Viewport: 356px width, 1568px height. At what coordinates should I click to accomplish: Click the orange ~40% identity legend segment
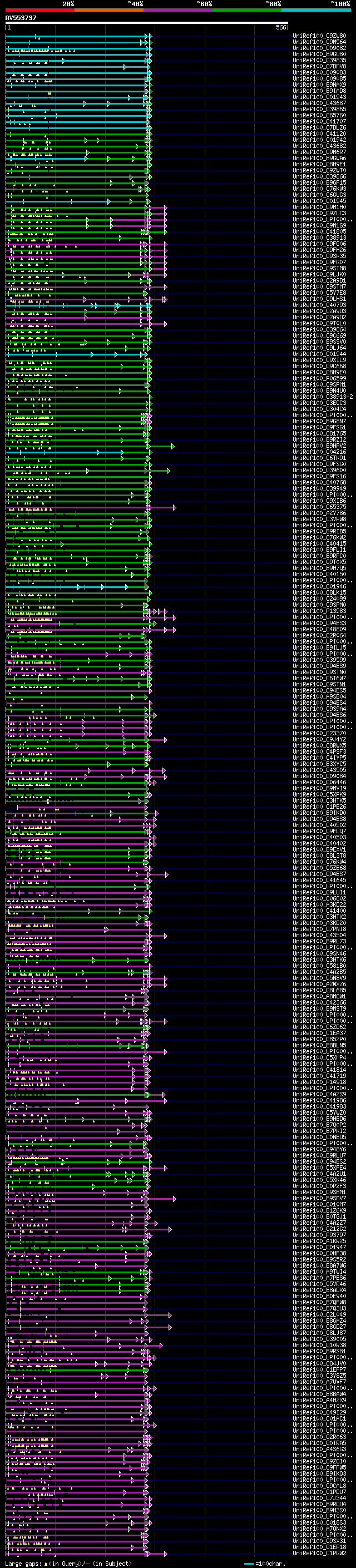click(109, 10)
